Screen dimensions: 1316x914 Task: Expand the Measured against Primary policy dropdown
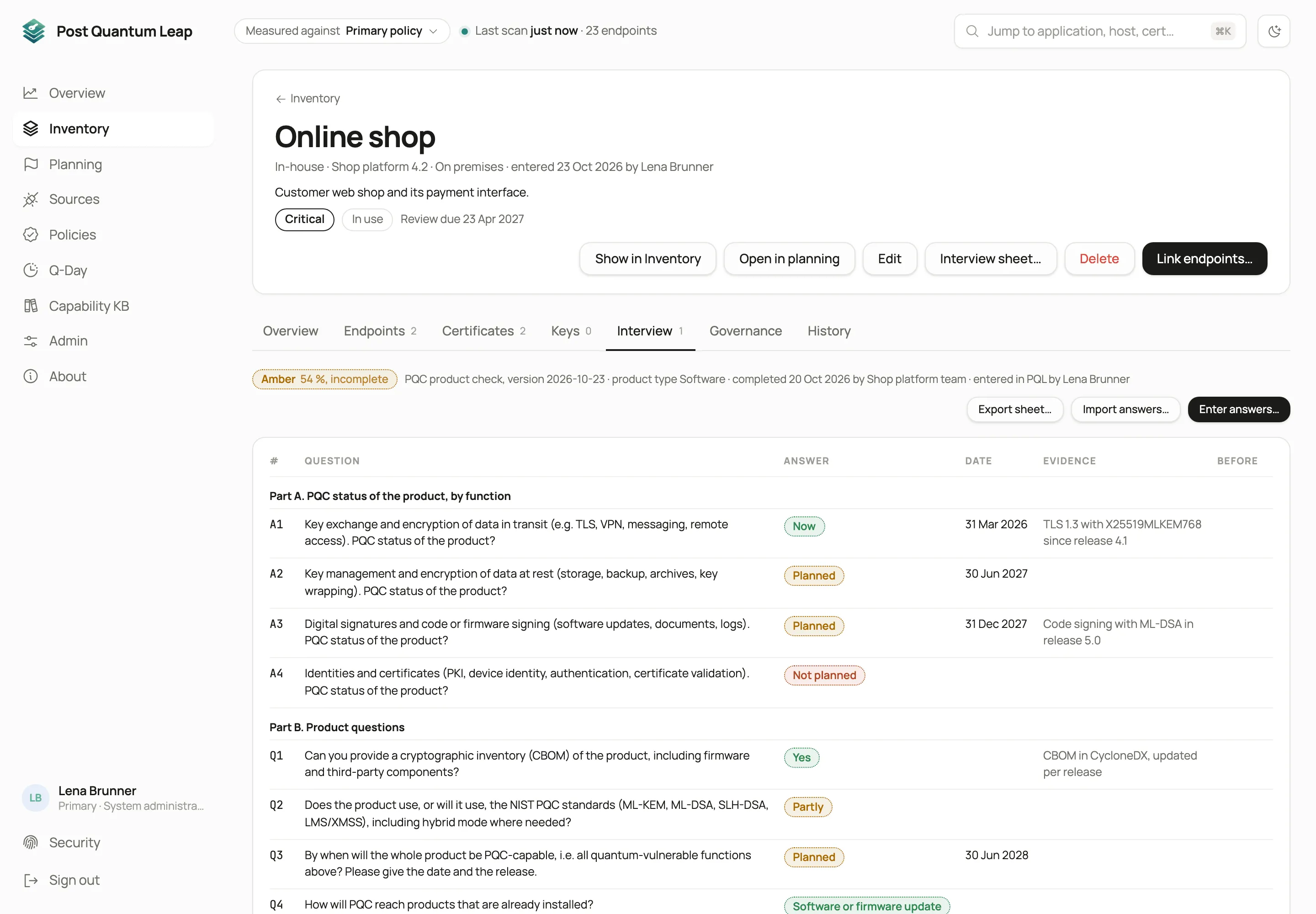point(342,31)
